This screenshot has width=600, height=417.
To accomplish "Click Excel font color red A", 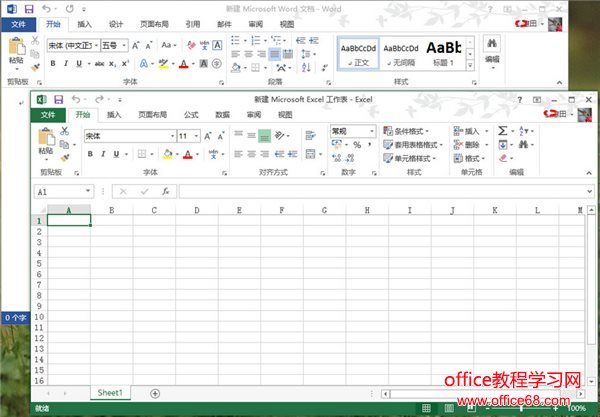I will point(188,154).
